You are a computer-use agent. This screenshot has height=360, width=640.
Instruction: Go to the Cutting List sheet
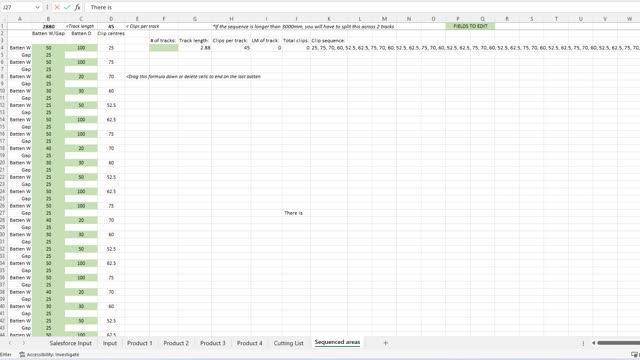[289, 343]
